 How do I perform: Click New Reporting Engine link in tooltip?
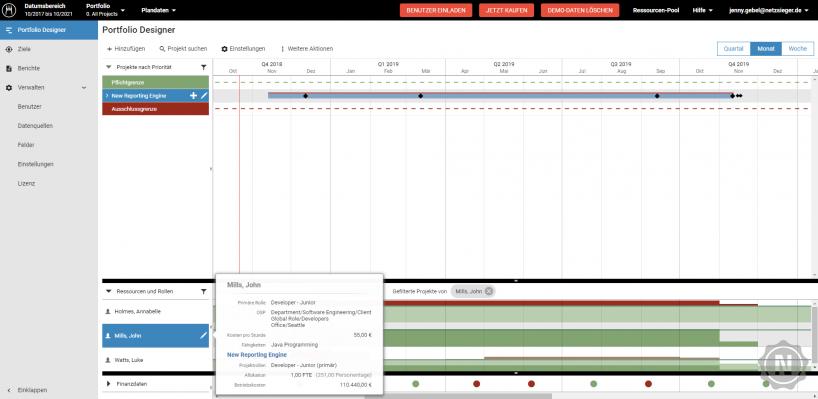click(257, 355)
